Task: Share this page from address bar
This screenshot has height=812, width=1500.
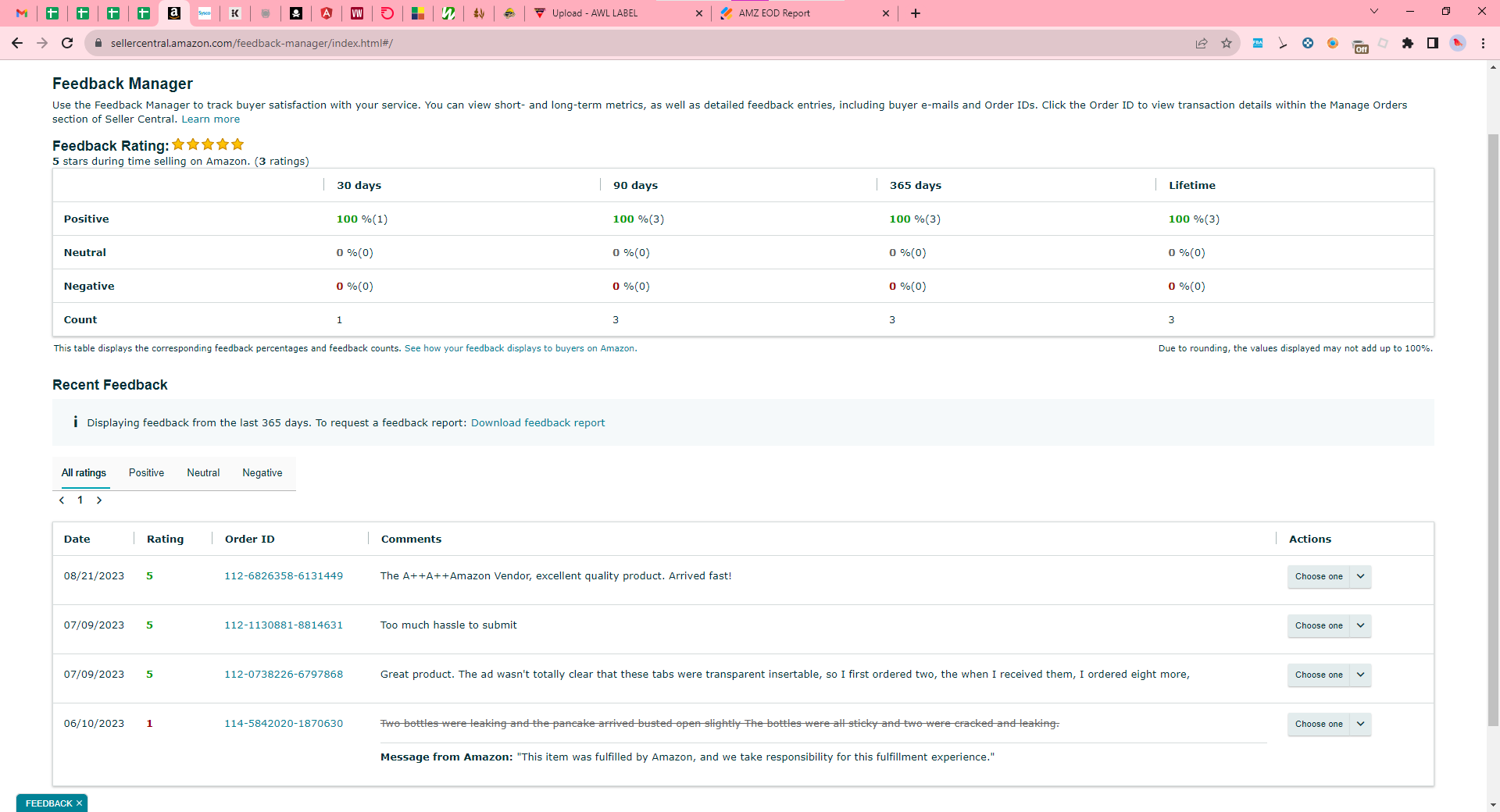Action: pyautogui.click(x=1202, y=43)
